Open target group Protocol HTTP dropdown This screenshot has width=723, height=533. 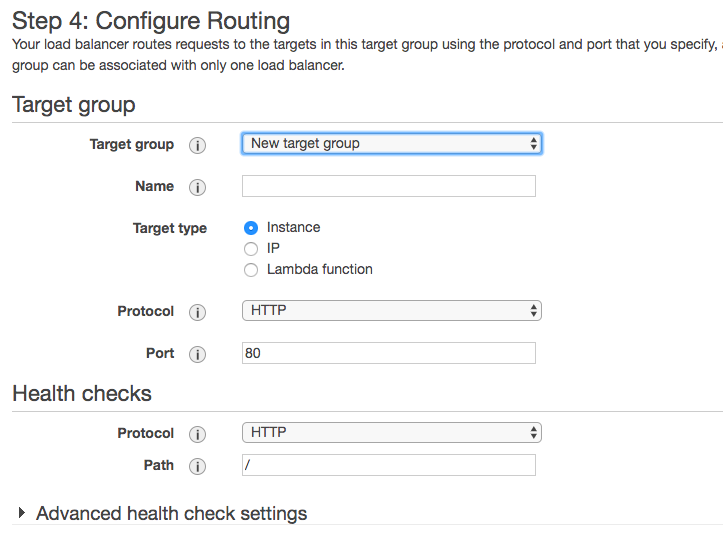391,311
